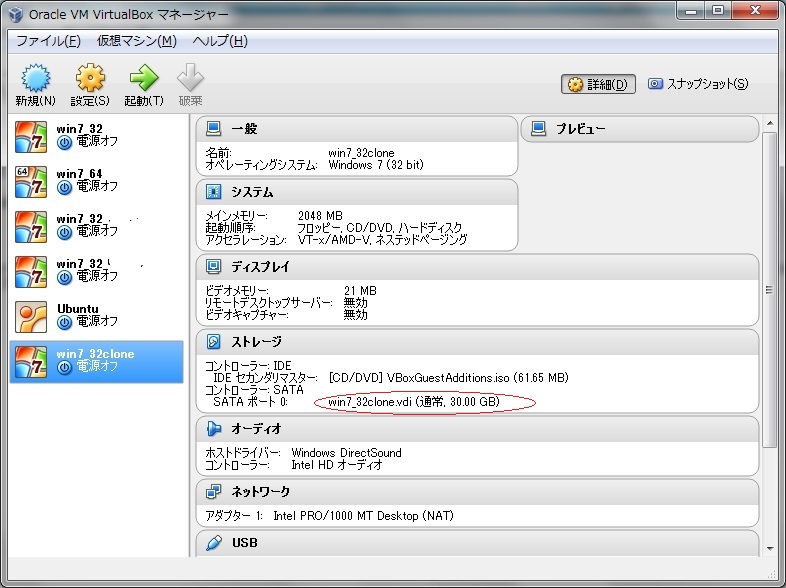Switch to スナップショット(S) snapshots view
The height and width of the screenshot is (588, 786).
[698, 84]
